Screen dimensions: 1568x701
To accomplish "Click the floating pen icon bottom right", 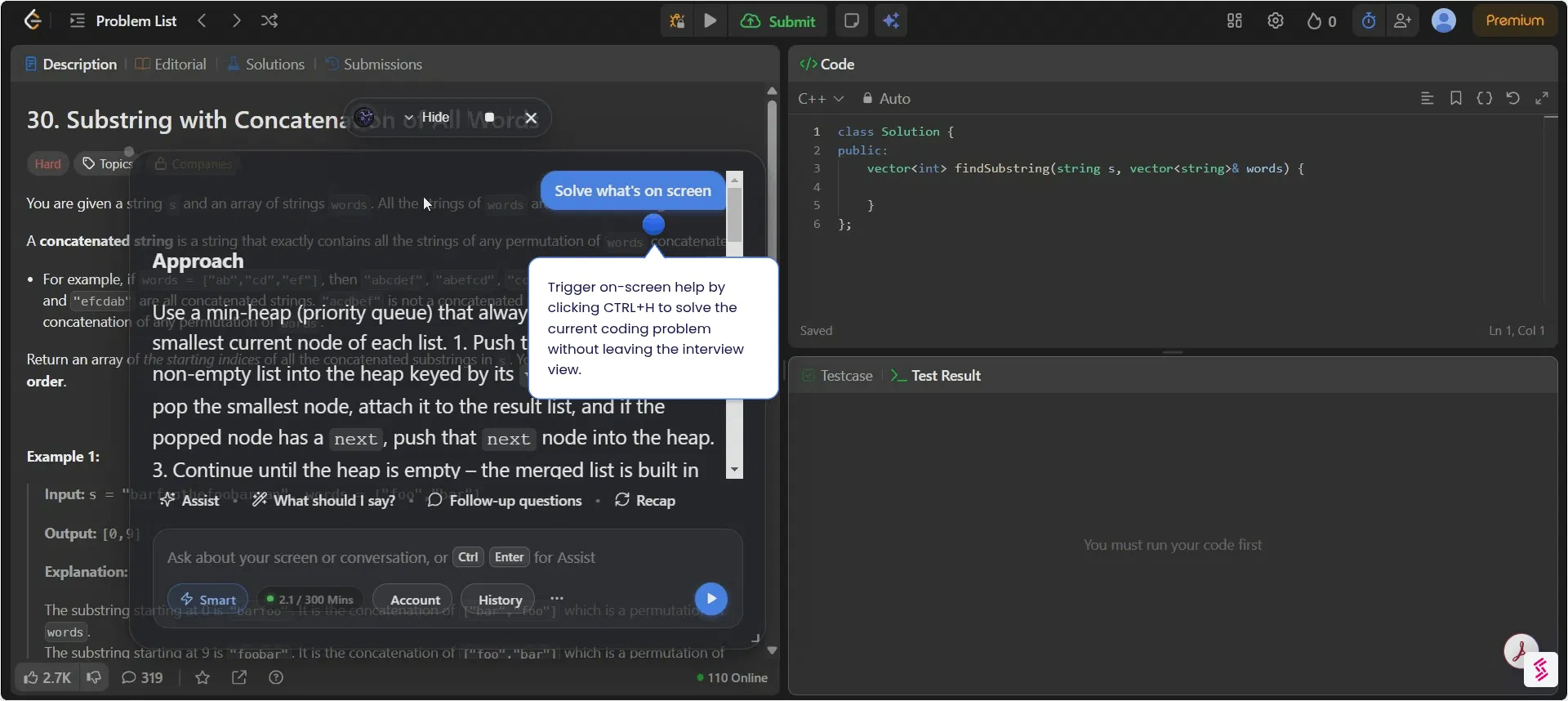I will (x=1521, y=651).
